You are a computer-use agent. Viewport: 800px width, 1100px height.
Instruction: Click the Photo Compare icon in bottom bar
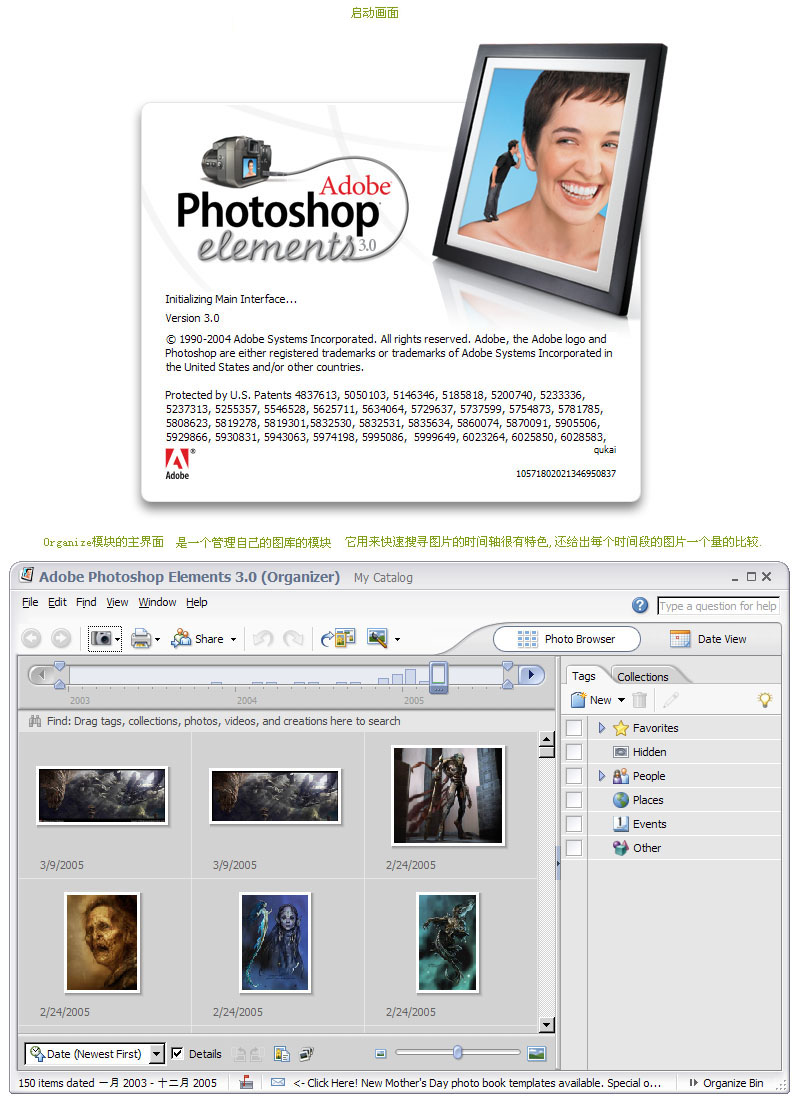point(306,1053)
